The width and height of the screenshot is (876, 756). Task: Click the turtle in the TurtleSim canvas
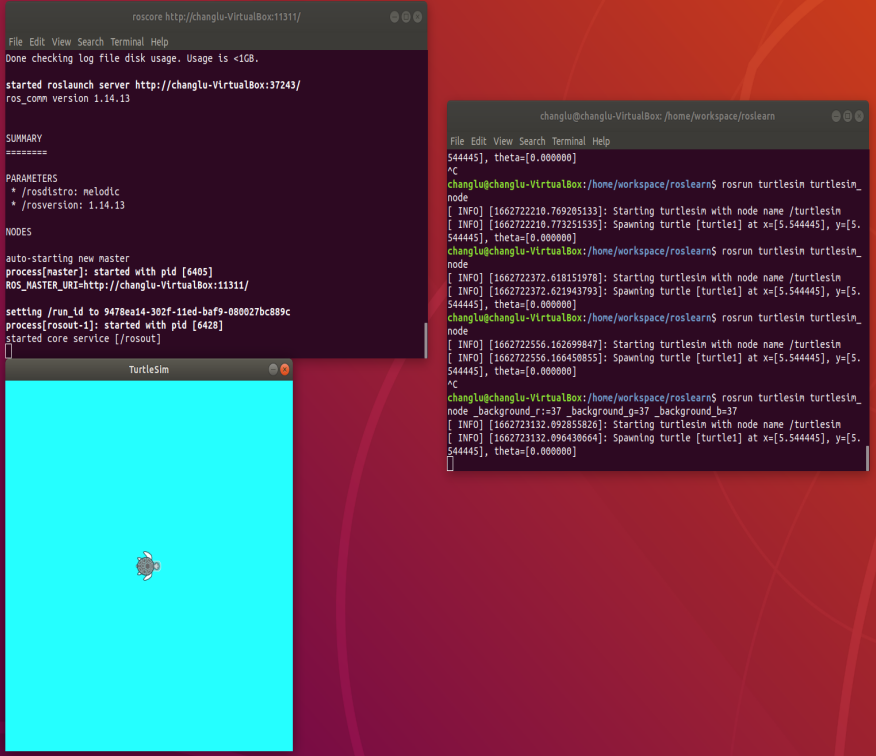click(148, 566)
